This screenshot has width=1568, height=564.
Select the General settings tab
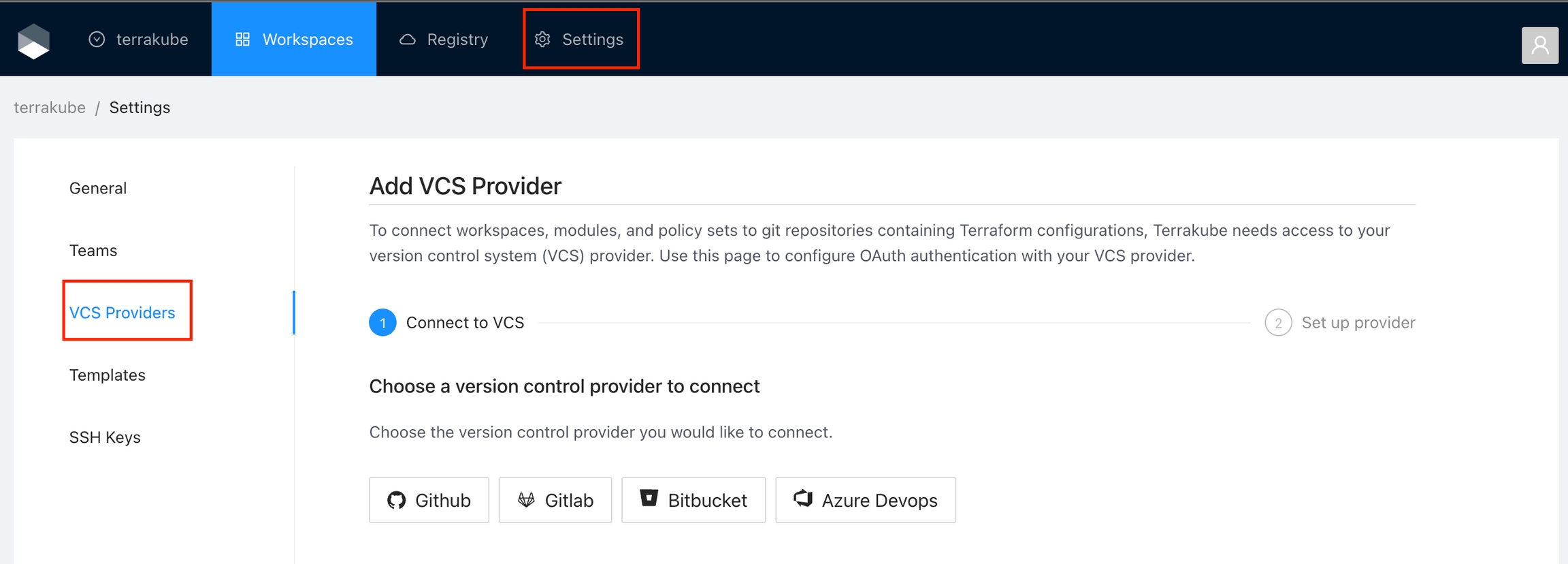click(98, 188)
